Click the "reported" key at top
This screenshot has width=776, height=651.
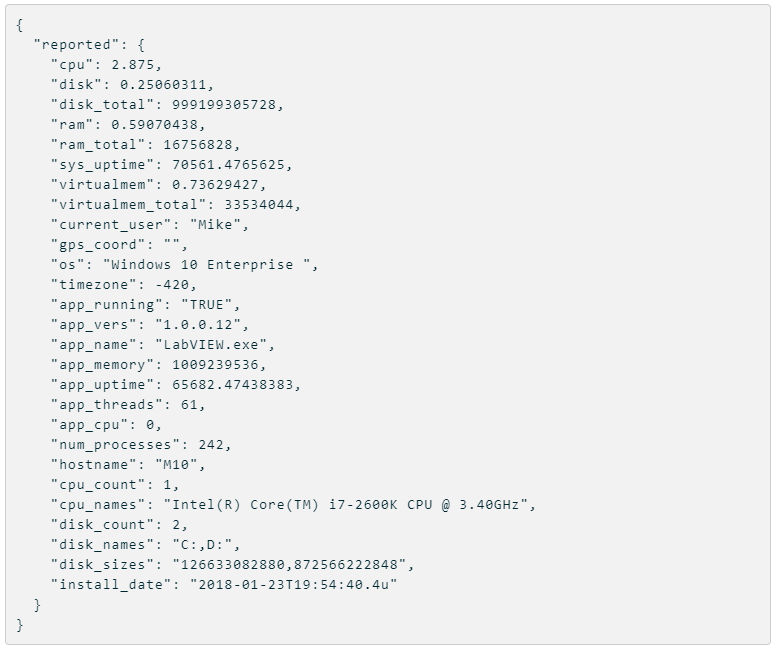77,45
